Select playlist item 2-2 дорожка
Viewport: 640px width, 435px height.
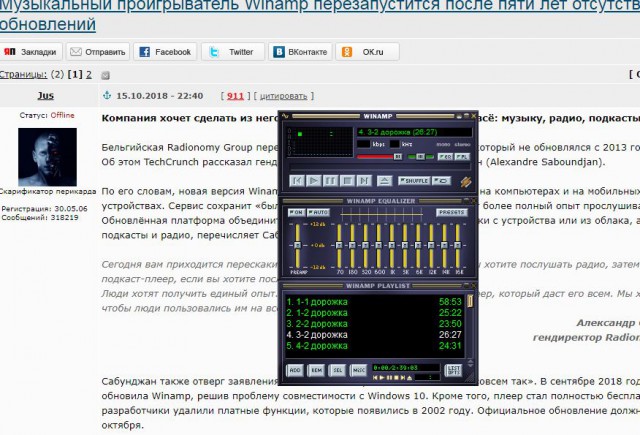(x=374, y=324)
